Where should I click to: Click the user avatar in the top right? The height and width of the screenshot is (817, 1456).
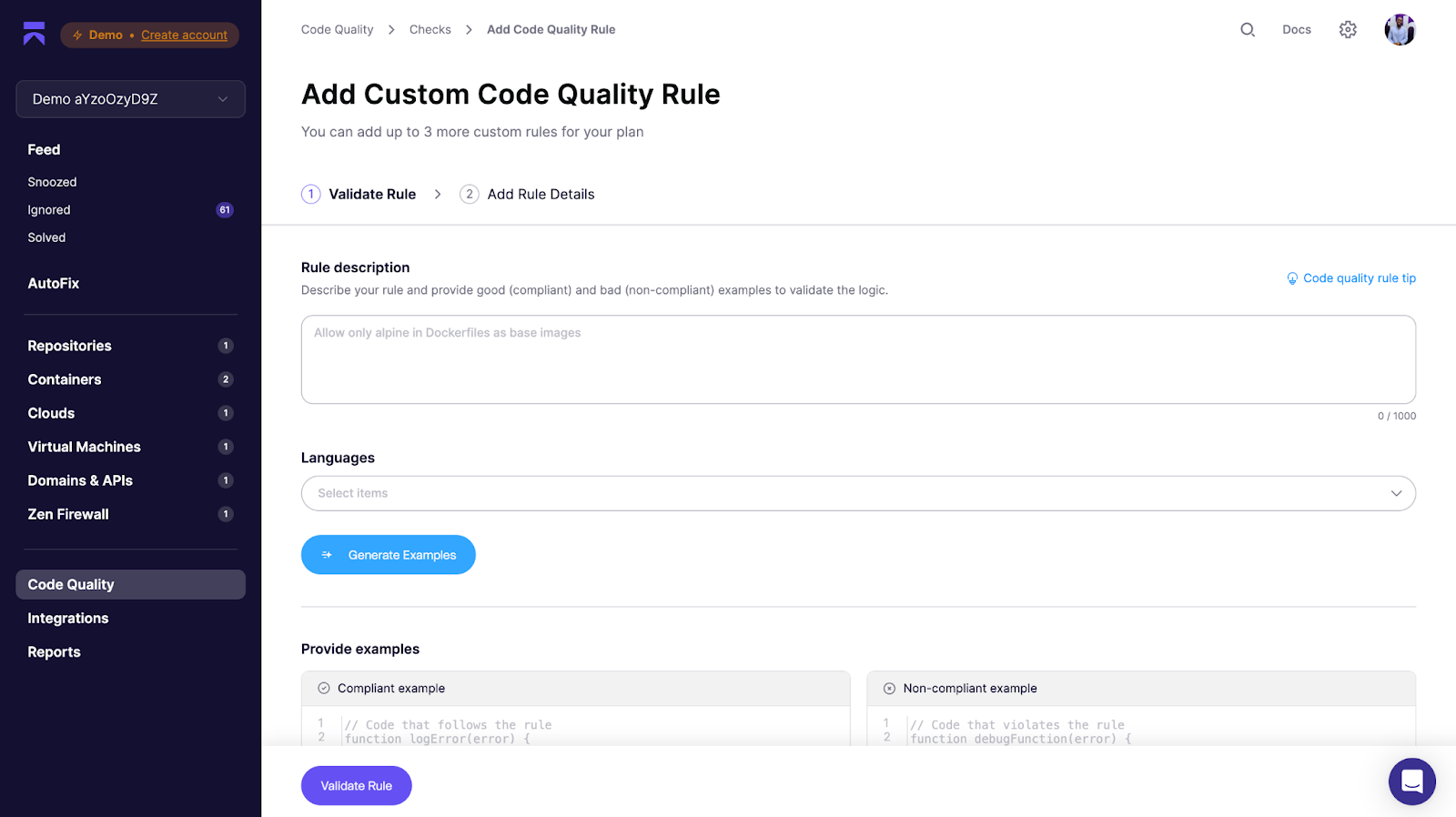[1400, 29]
